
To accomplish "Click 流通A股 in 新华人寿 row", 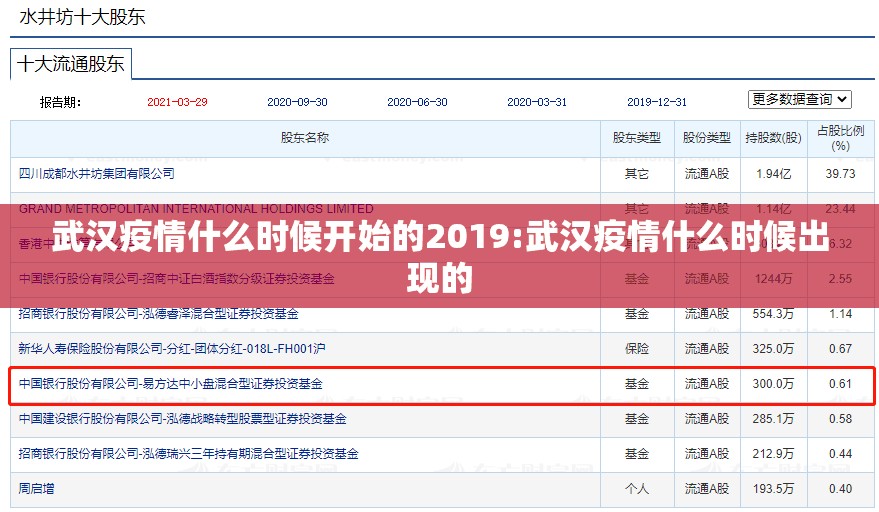I will coord(707,349).
